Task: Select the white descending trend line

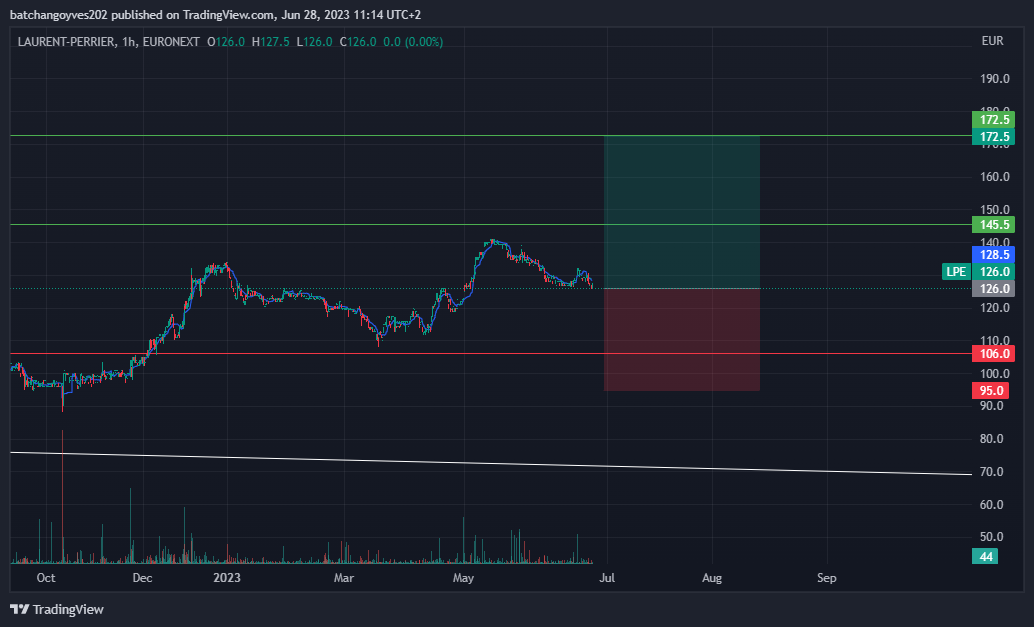Action: point(491,463)
